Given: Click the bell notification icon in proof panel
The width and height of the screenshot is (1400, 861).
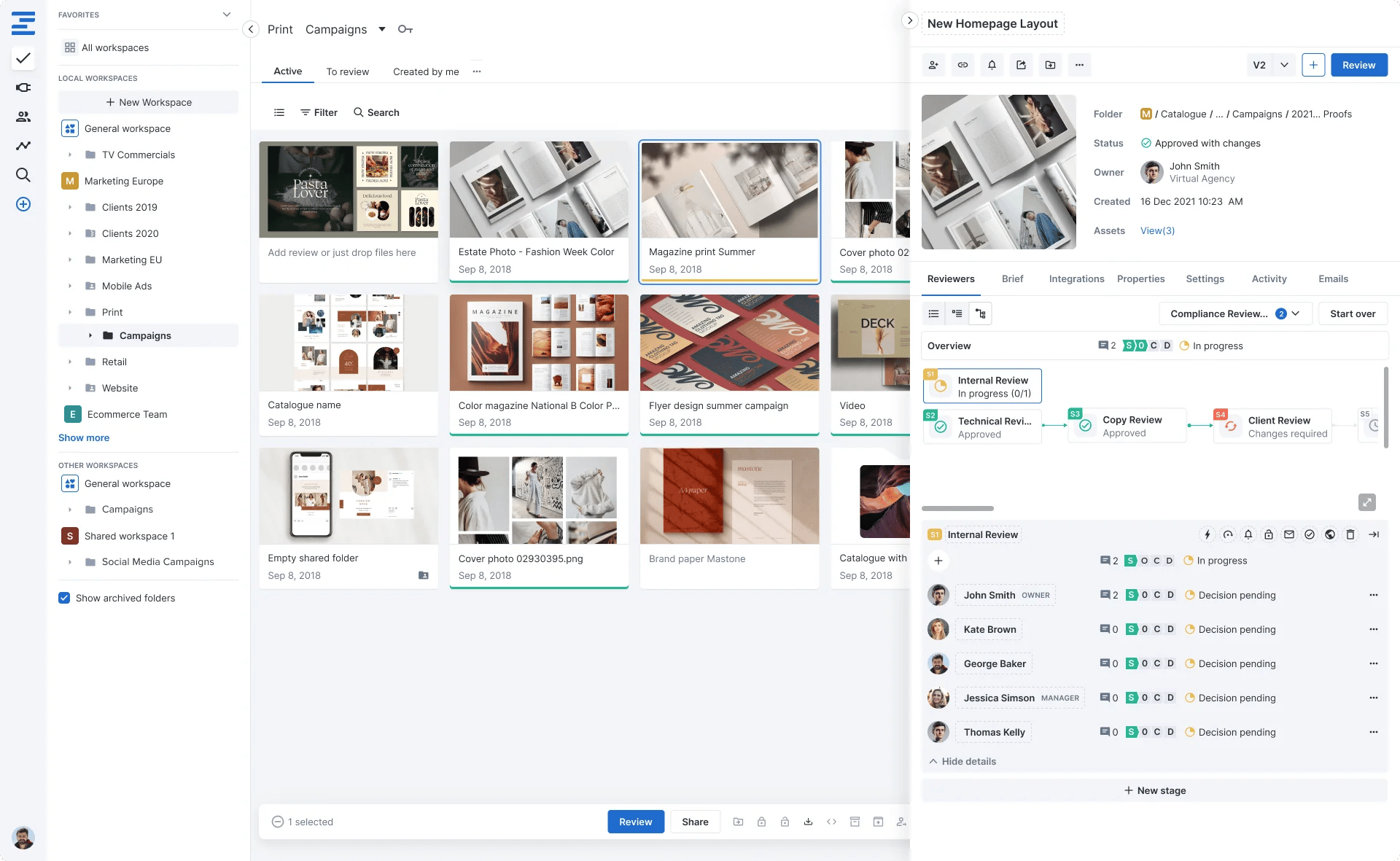Looking at the screenshot, I should coord(992,65).
